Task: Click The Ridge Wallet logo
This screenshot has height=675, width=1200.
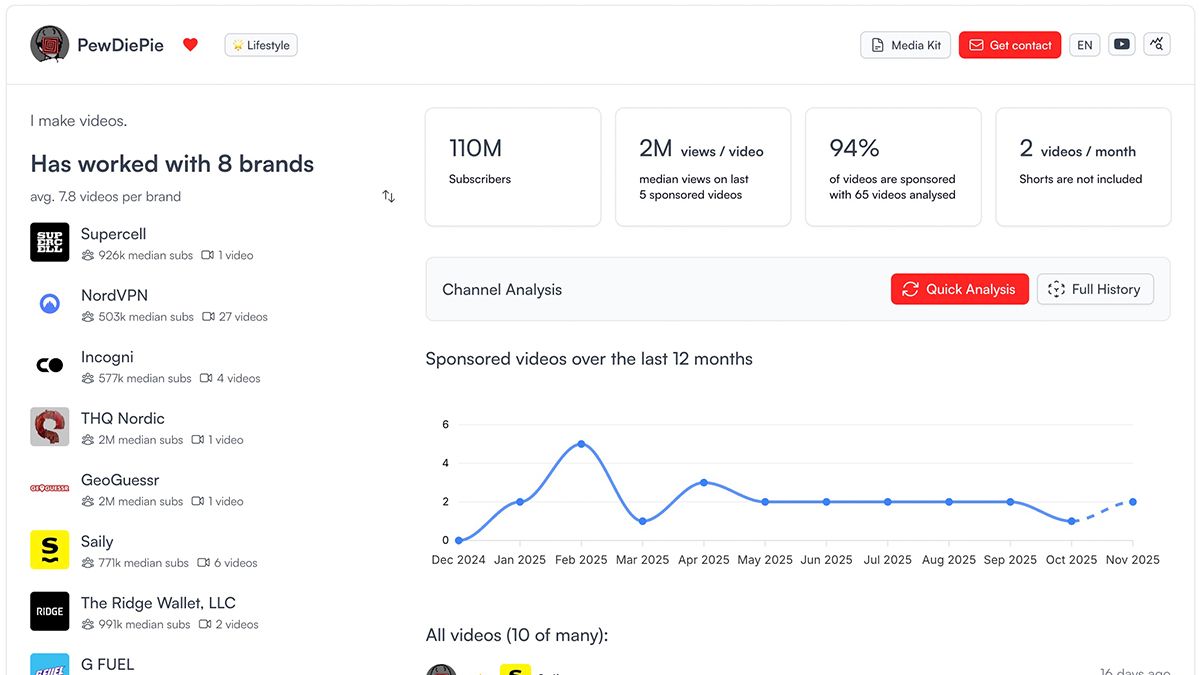Action: [49, 611]
